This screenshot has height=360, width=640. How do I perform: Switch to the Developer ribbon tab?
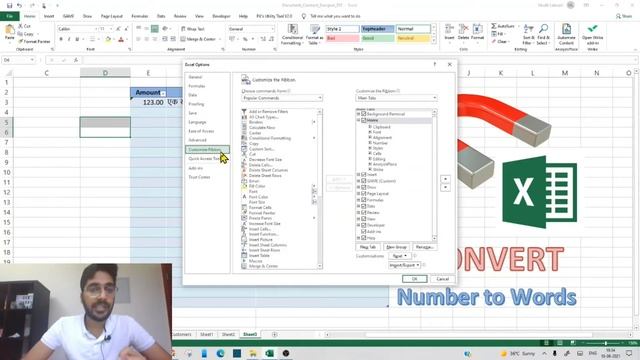click(x=221, y=16)
